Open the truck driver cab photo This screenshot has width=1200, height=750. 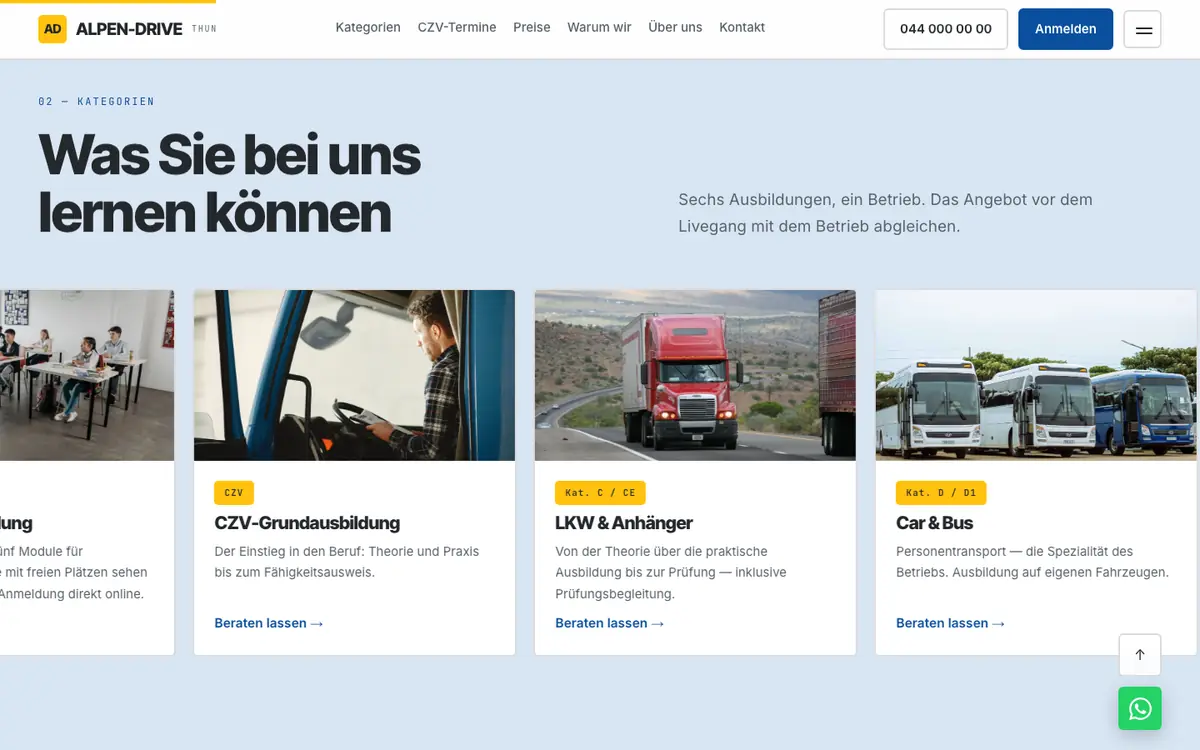pos(354,375)
